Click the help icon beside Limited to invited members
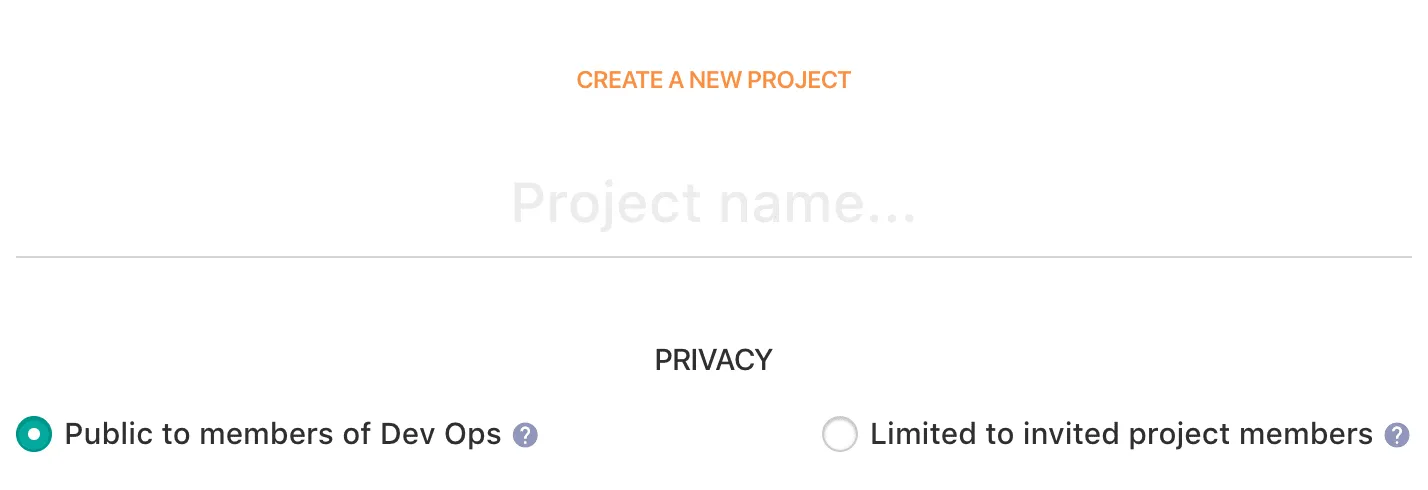This screenshot has height=490, width=1428. click(1396, 436)
